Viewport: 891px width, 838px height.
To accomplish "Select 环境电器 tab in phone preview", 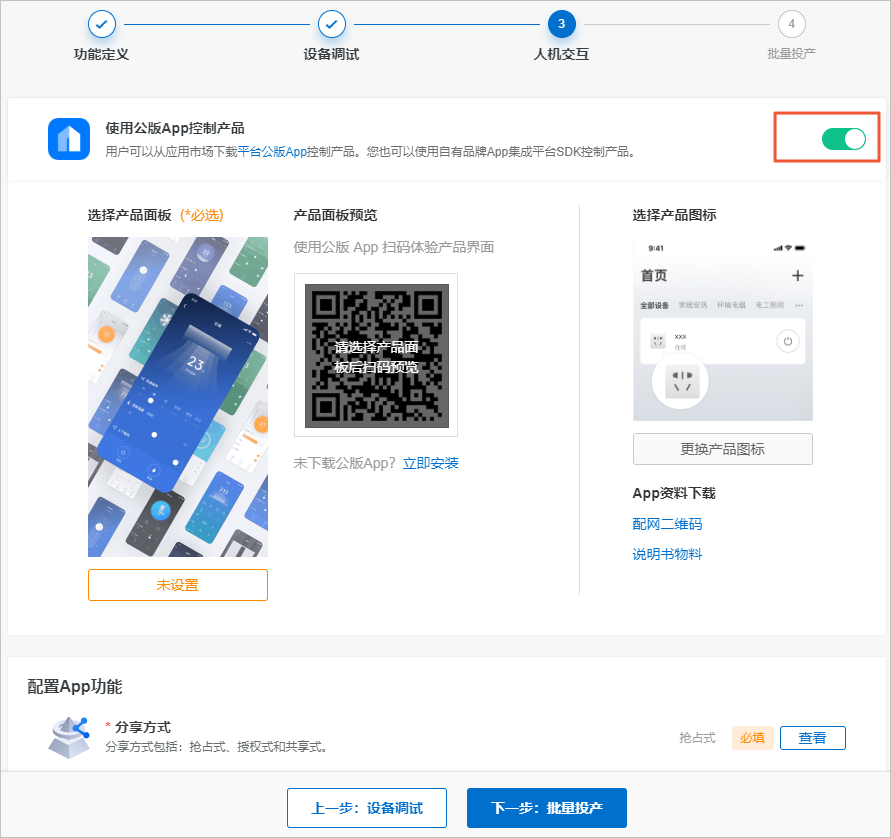I will (x=731, y=305).
